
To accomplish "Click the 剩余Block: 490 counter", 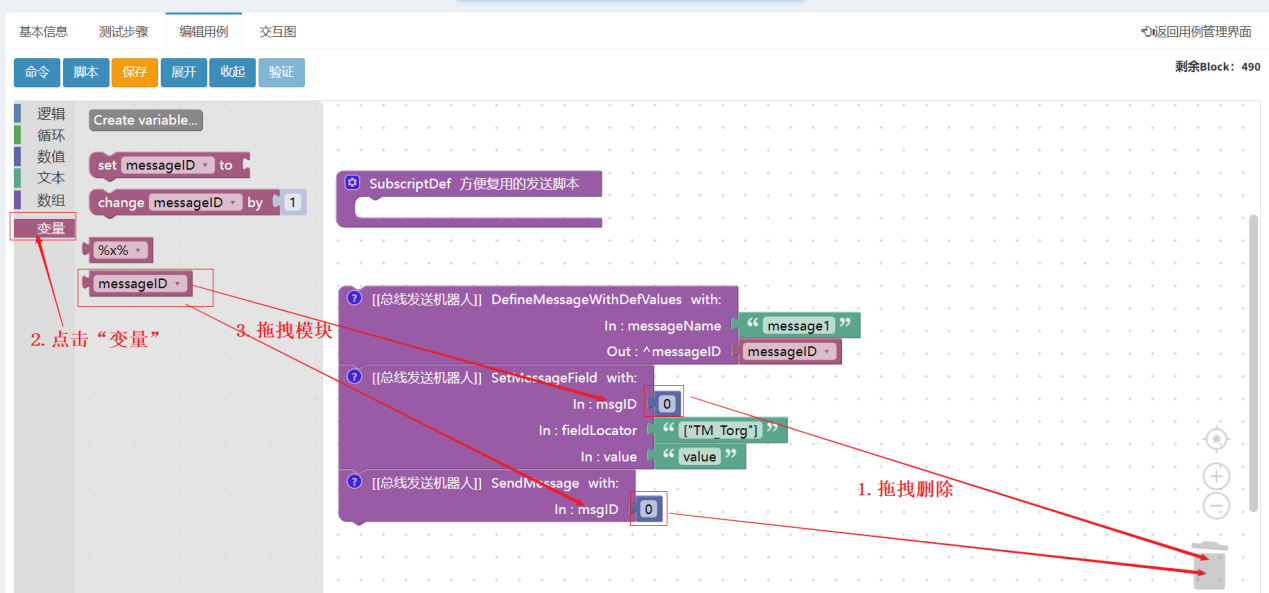I will point(1218,67).
